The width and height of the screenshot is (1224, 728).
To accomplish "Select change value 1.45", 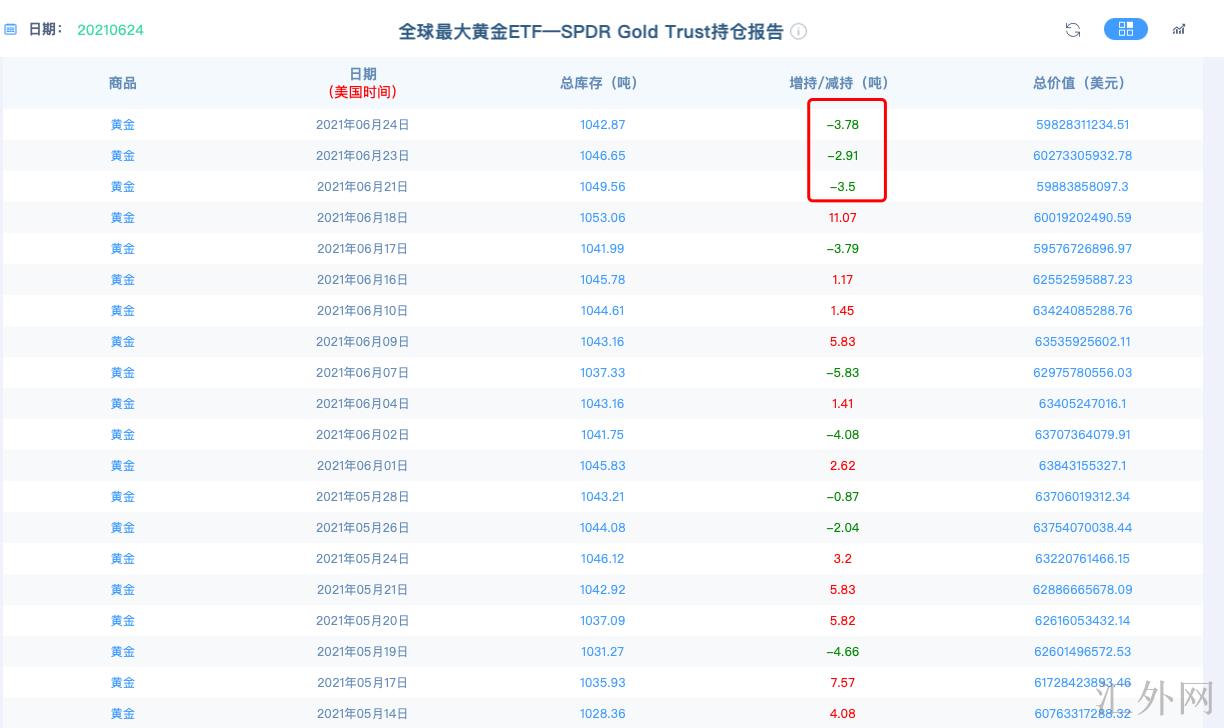I will click(x=842, y=311).
